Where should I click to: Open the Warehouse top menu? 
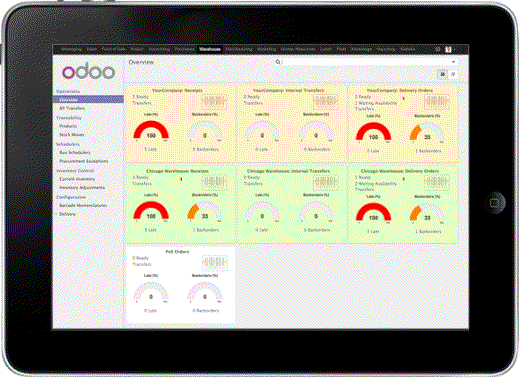[210, 50]
